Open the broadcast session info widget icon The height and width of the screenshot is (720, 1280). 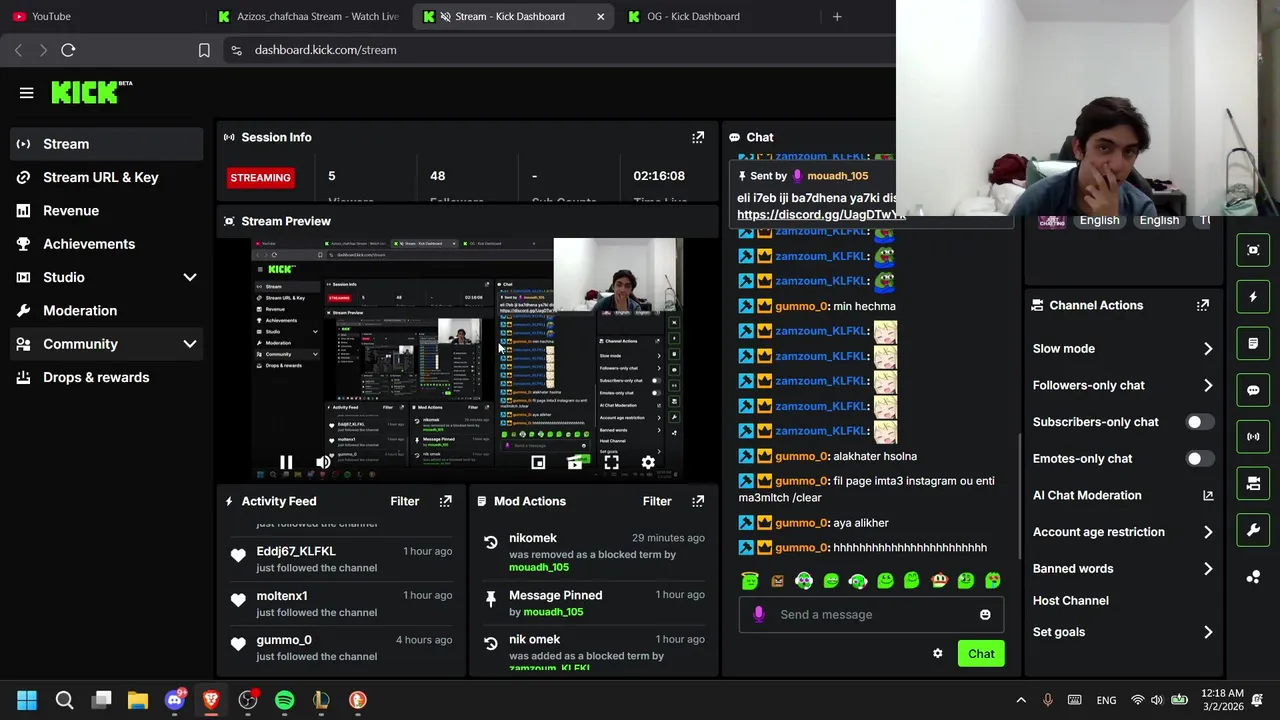(1253, 436)
